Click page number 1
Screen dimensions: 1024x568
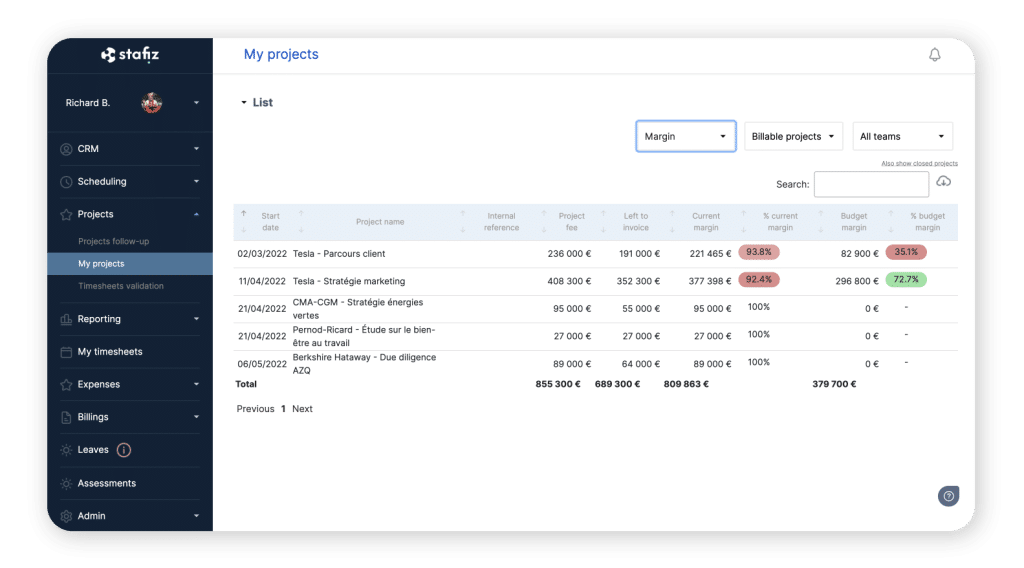click(283, 409)
